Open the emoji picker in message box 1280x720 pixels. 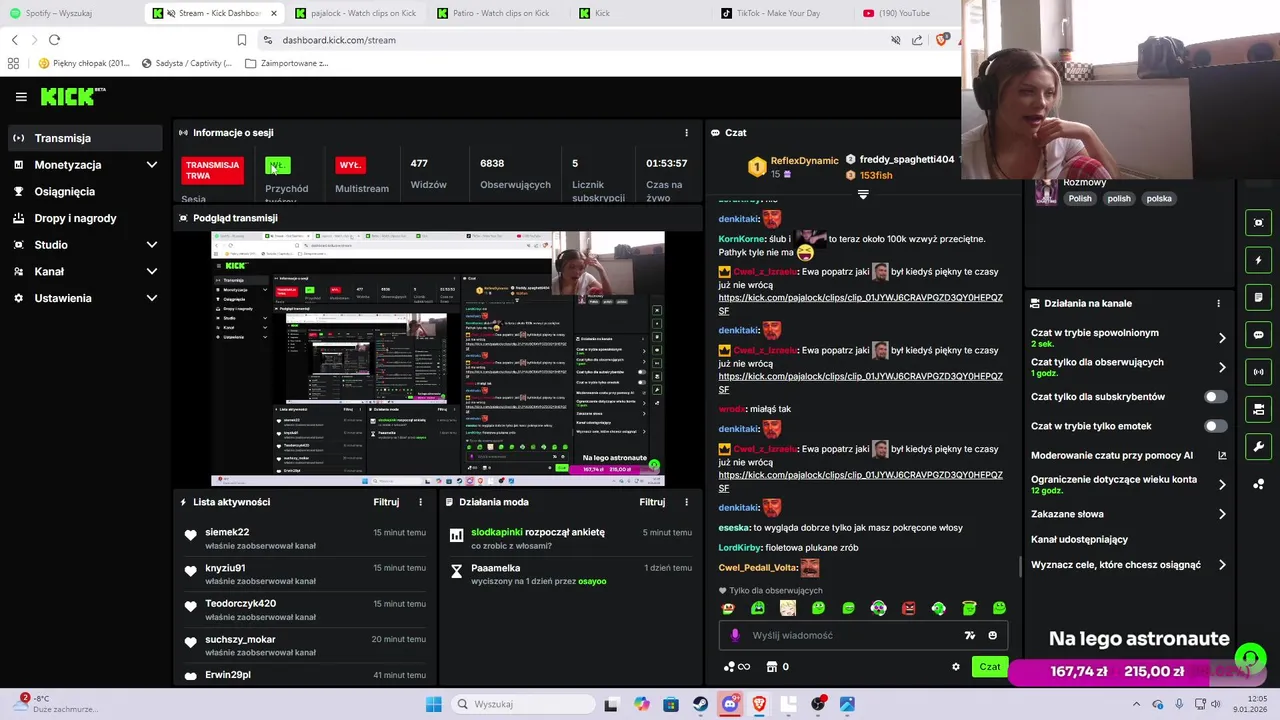992,635
